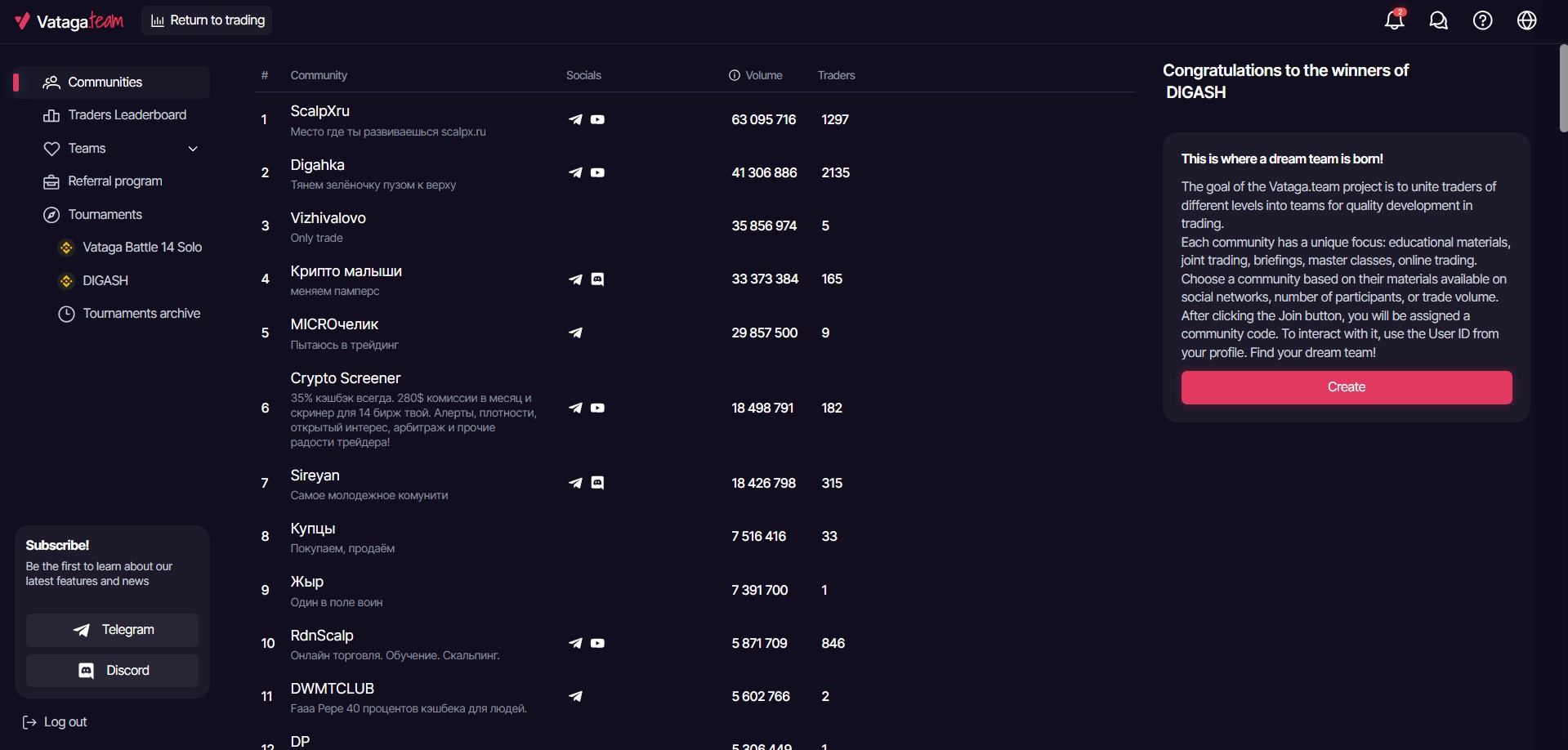
Task: Click the help question mark icon
Action: point(1483,20)
